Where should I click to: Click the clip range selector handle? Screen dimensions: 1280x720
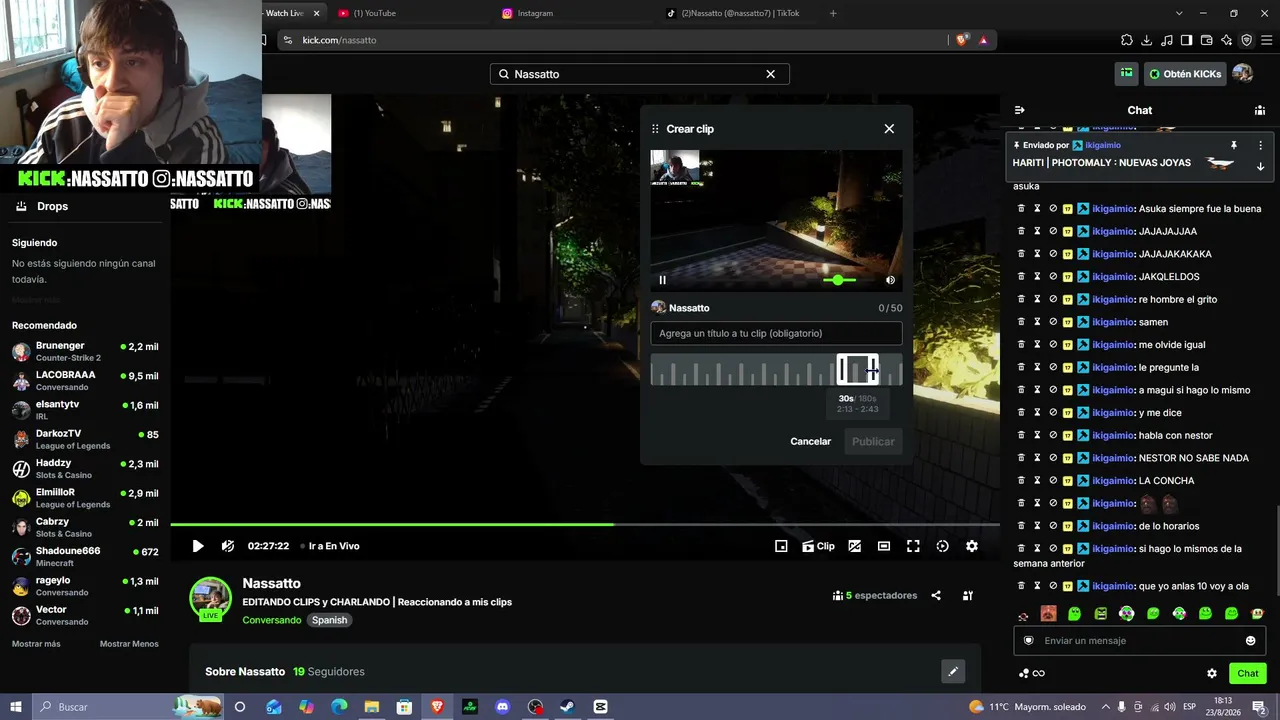pos(858,370)
